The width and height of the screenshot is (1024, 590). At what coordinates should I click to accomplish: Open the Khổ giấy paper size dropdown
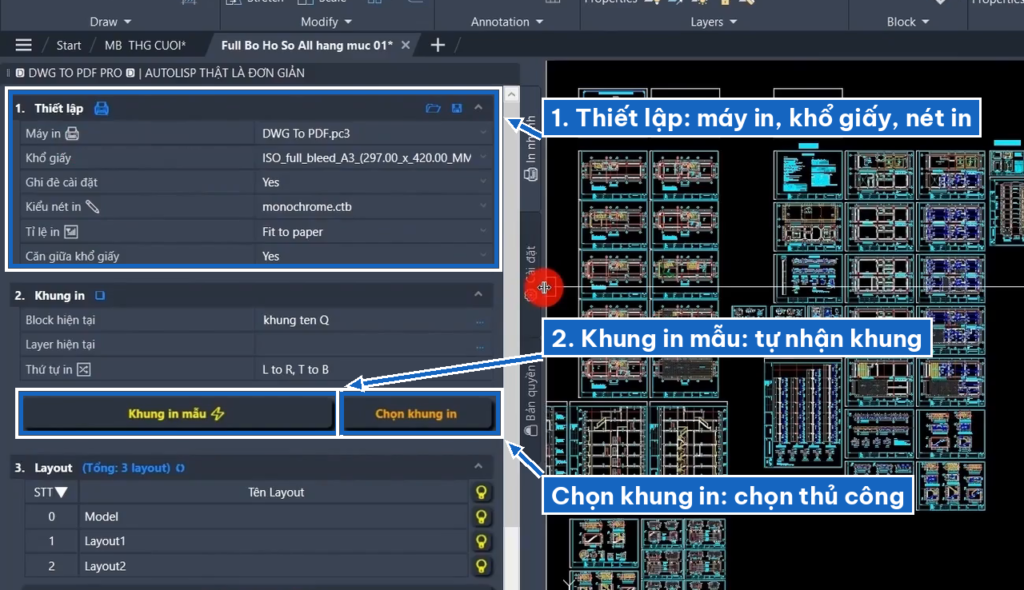tap(483, 157)
